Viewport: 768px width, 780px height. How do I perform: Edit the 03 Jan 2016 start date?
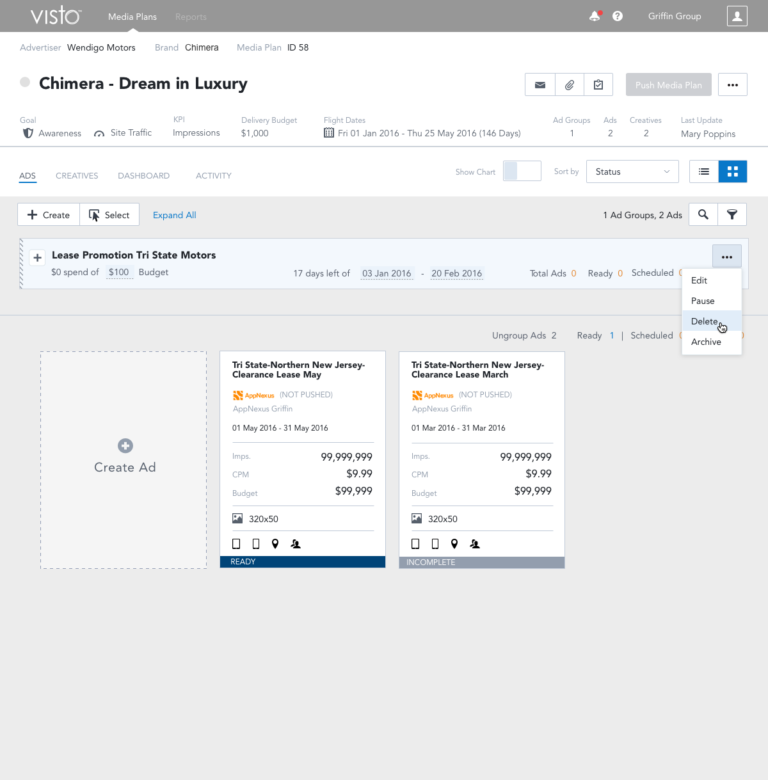point(386,273)
